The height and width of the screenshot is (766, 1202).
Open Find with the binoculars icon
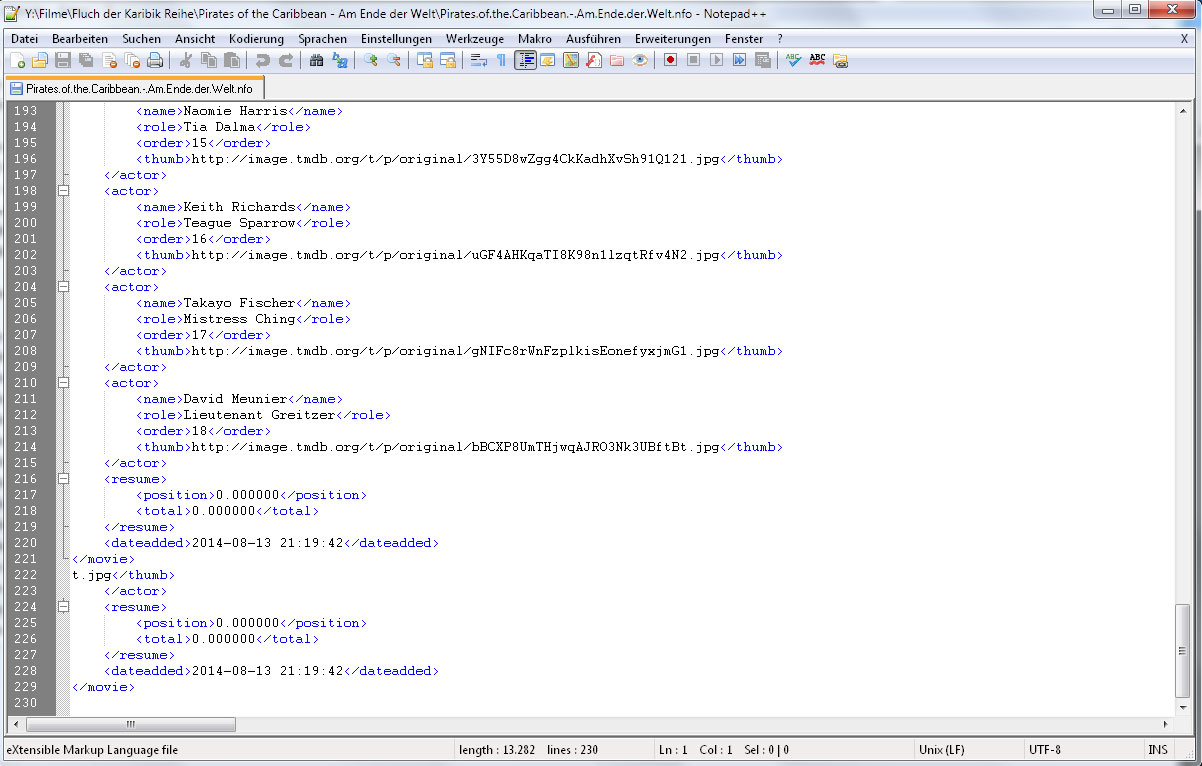(316, 61)
